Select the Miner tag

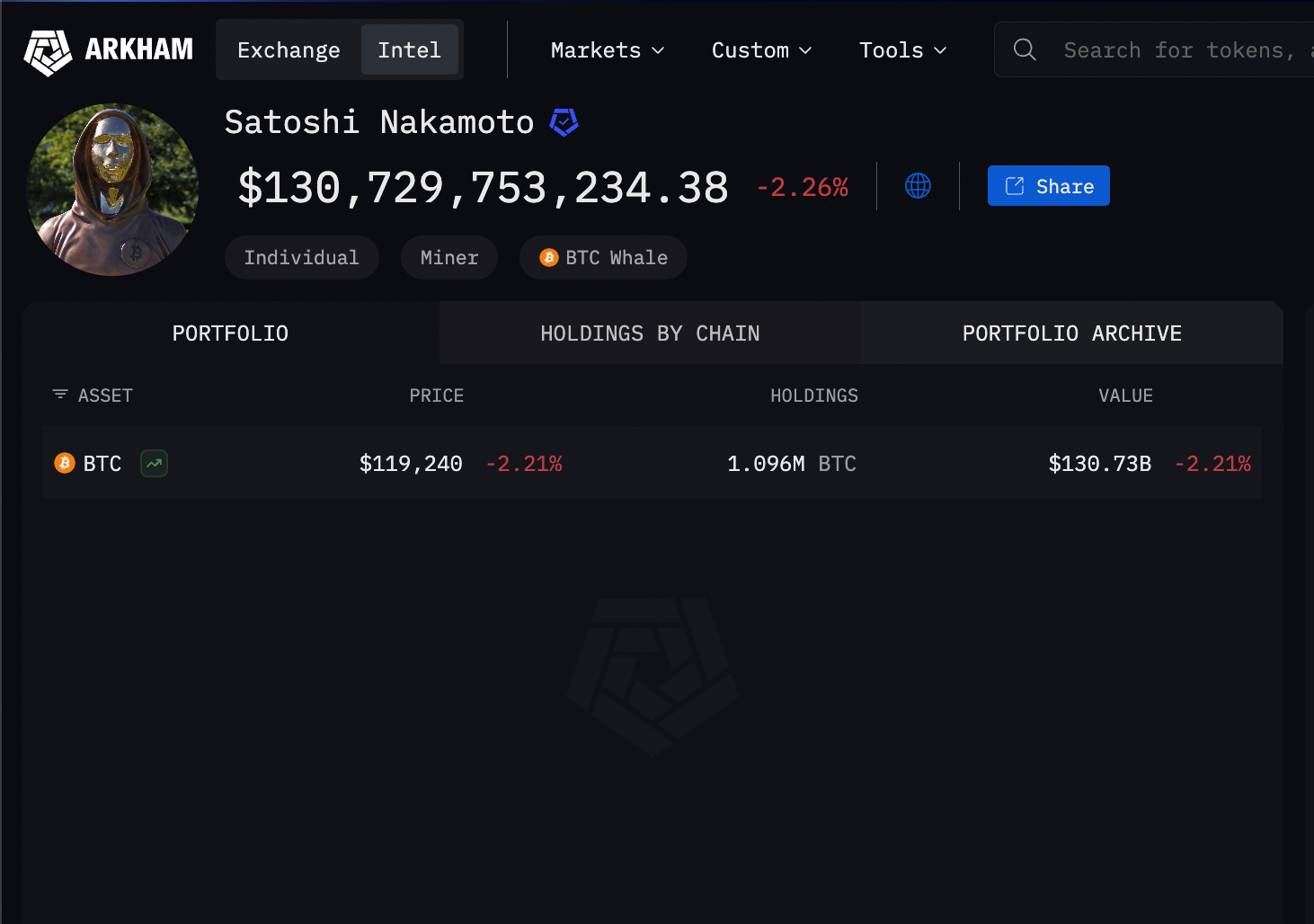click(448, 257)
